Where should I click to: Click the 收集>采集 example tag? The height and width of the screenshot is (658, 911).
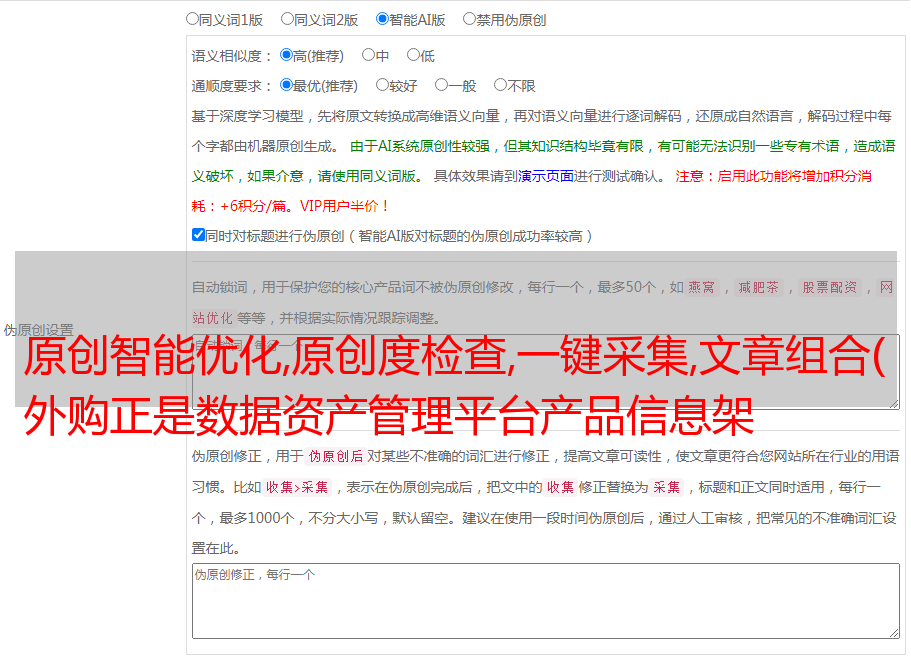click(x=297, y=487)
